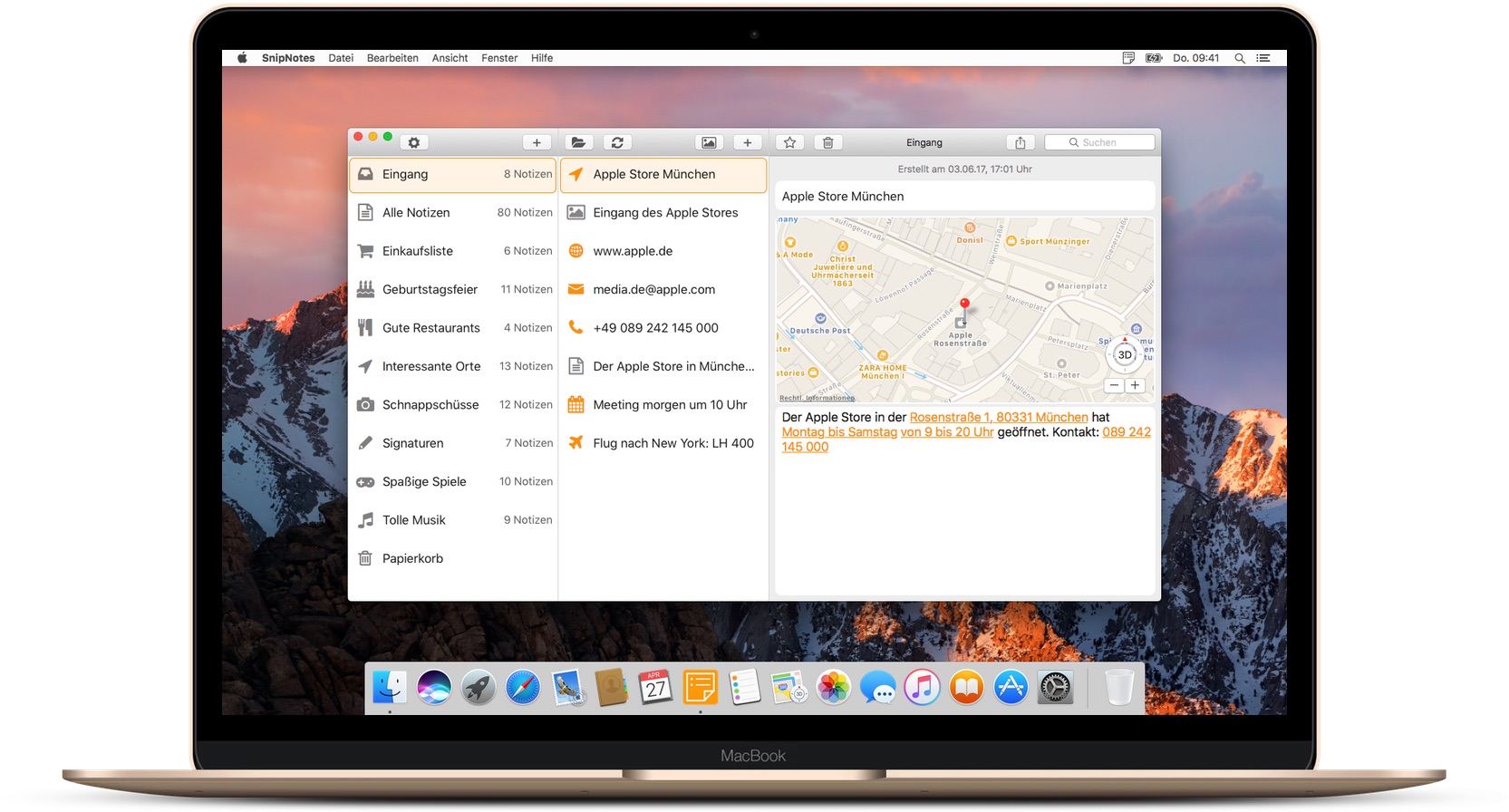Open the Einkaufsliste category
The width and height of the screenshot is (1509, 812).
452,251
